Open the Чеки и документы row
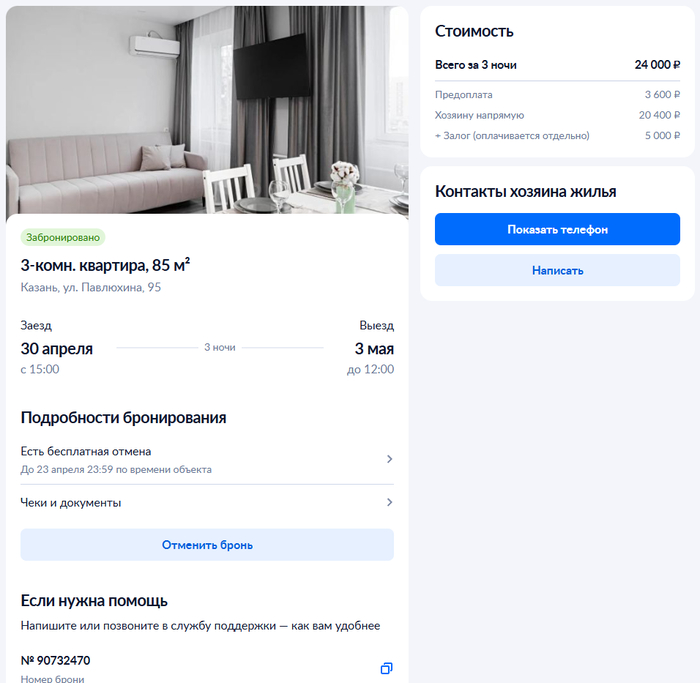Viewport: 700px width, 683px height. click(x=207, y=503)
